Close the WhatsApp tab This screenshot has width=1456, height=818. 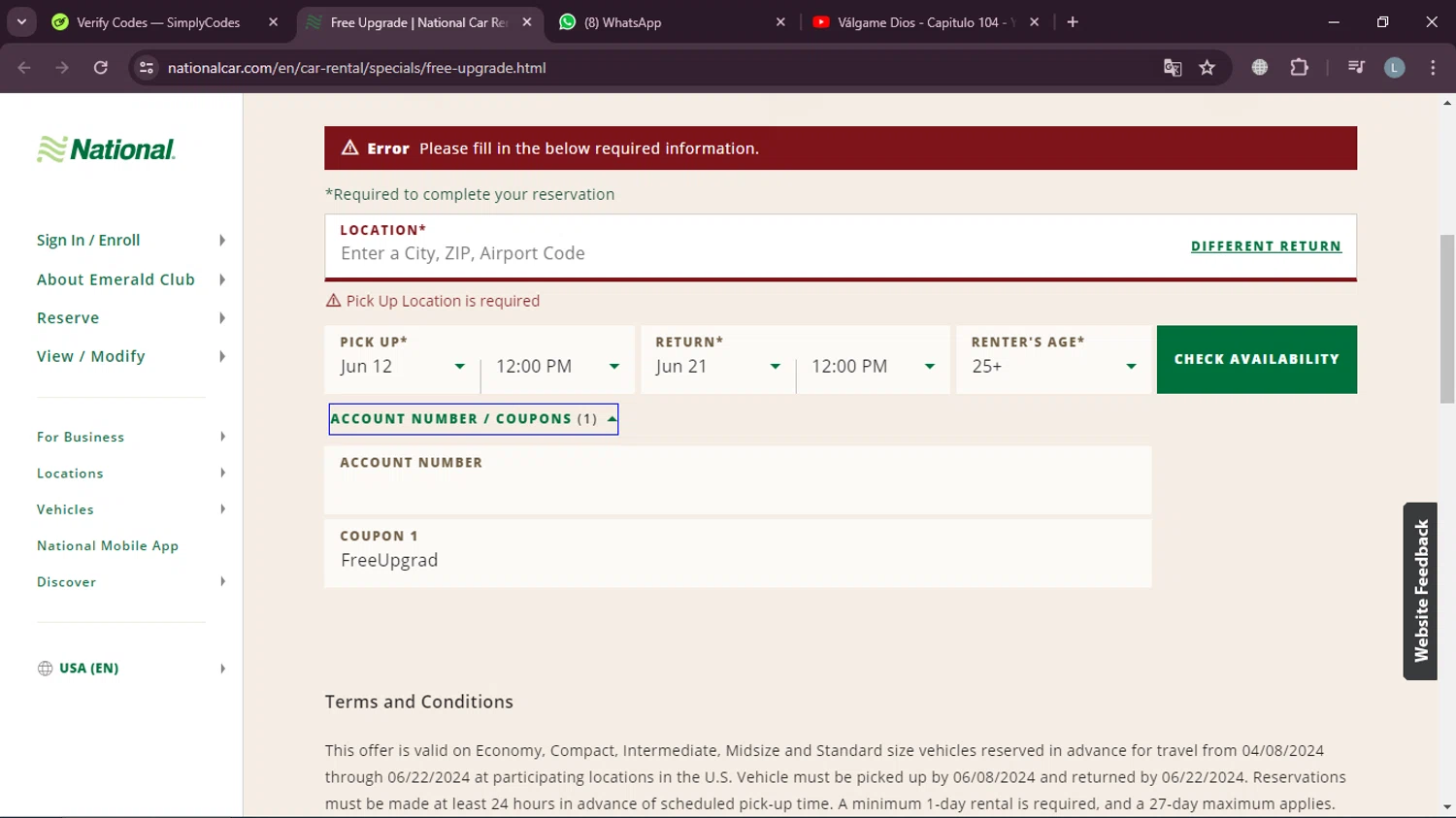[780, 22]
